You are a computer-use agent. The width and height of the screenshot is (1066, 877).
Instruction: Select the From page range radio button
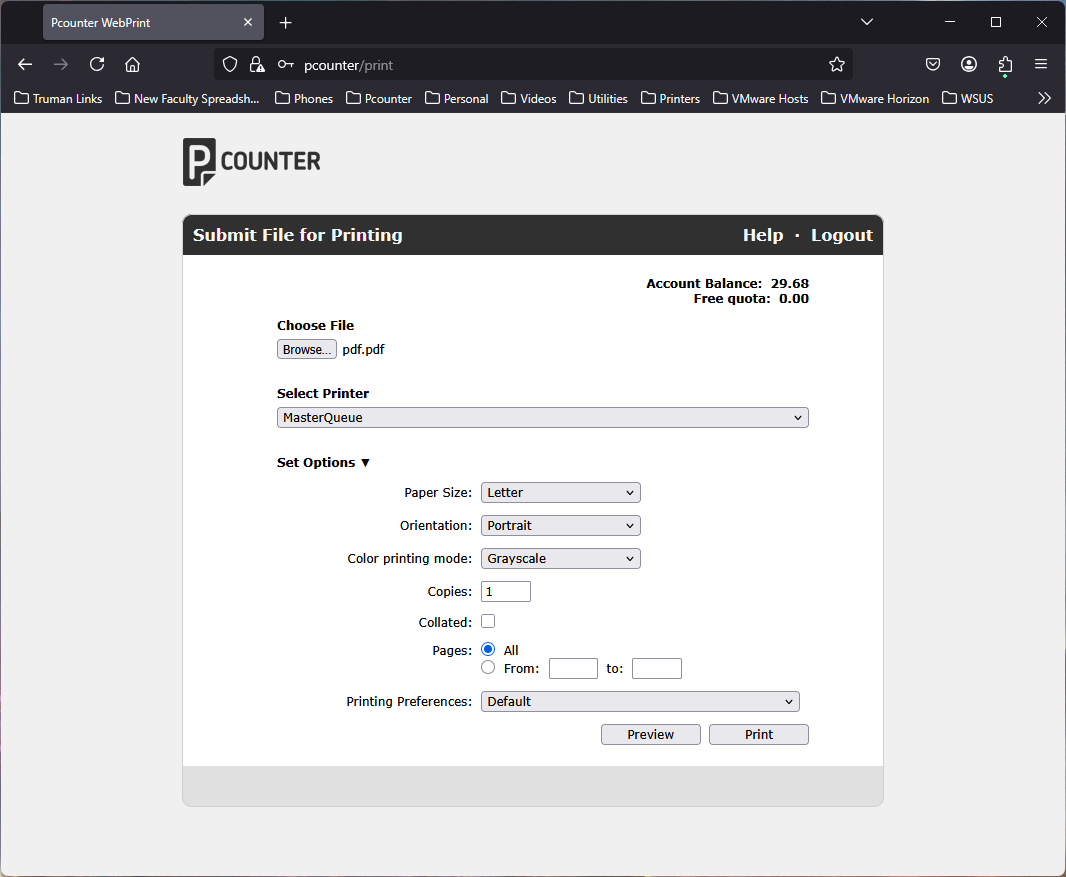click(488, 668)
